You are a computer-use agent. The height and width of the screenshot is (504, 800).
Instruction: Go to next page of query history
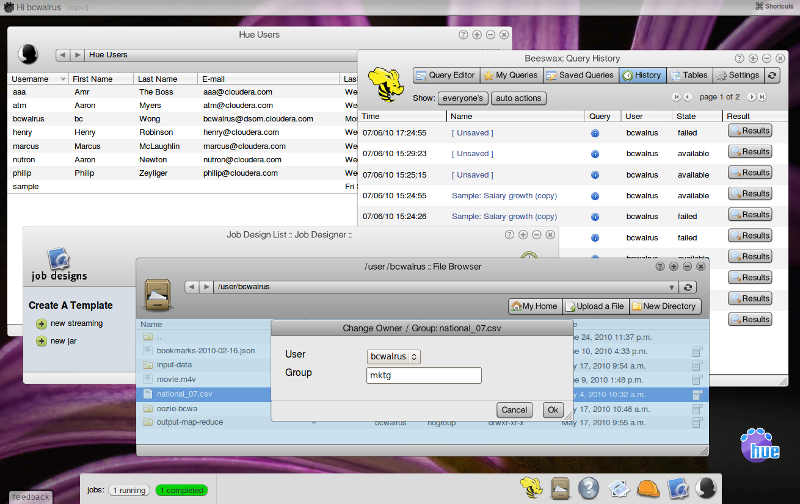pyautogui.click(x=752, y=97)
